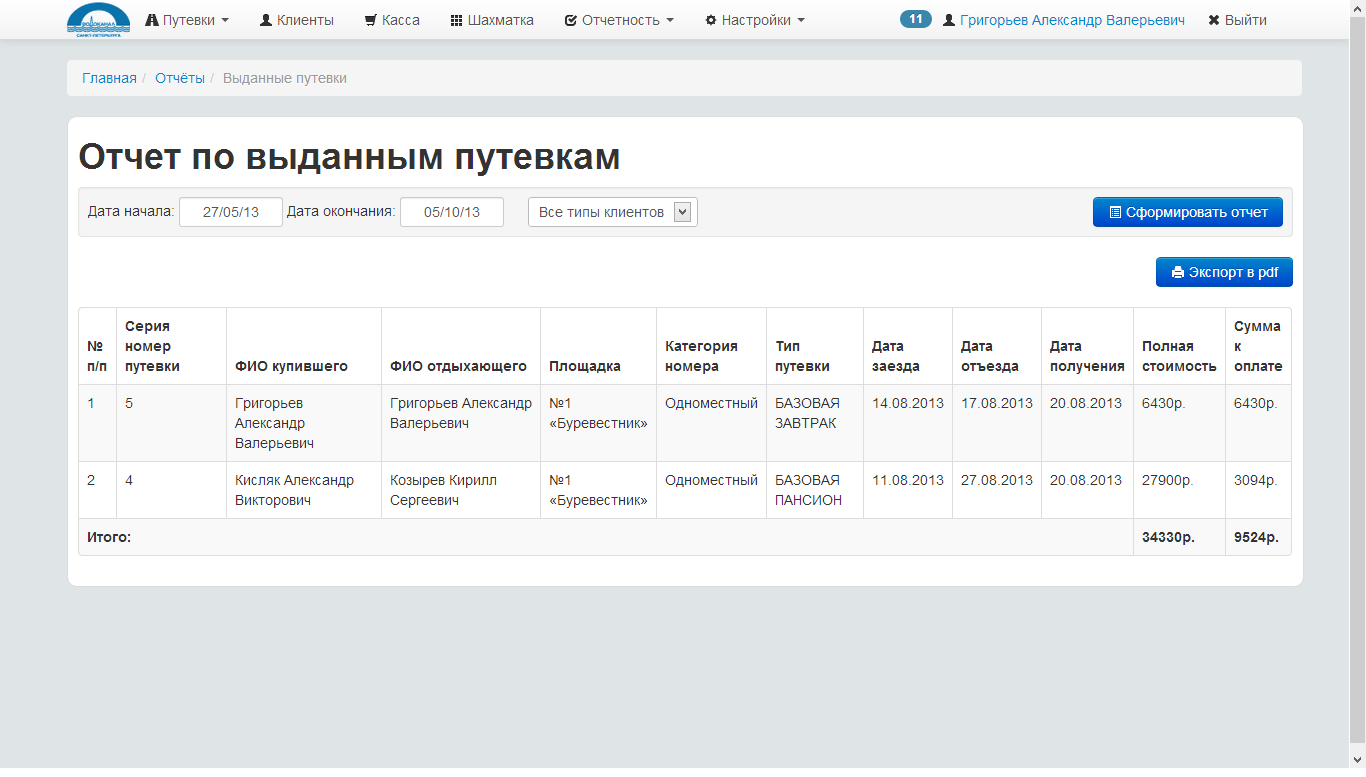Click the Дата начала date field
Screen dimensions: 1366x777
click(231, 212)
